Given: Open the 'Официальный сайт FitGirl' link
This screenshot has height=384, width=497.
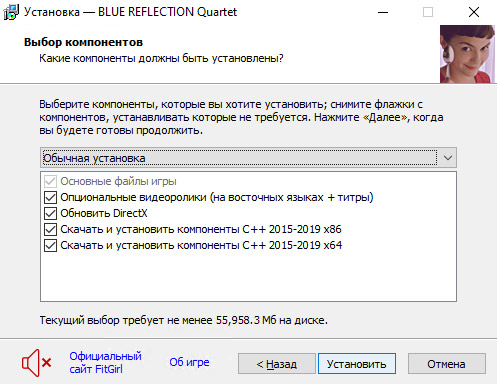Looking at the screenshot, I should (x=105, y=362).
